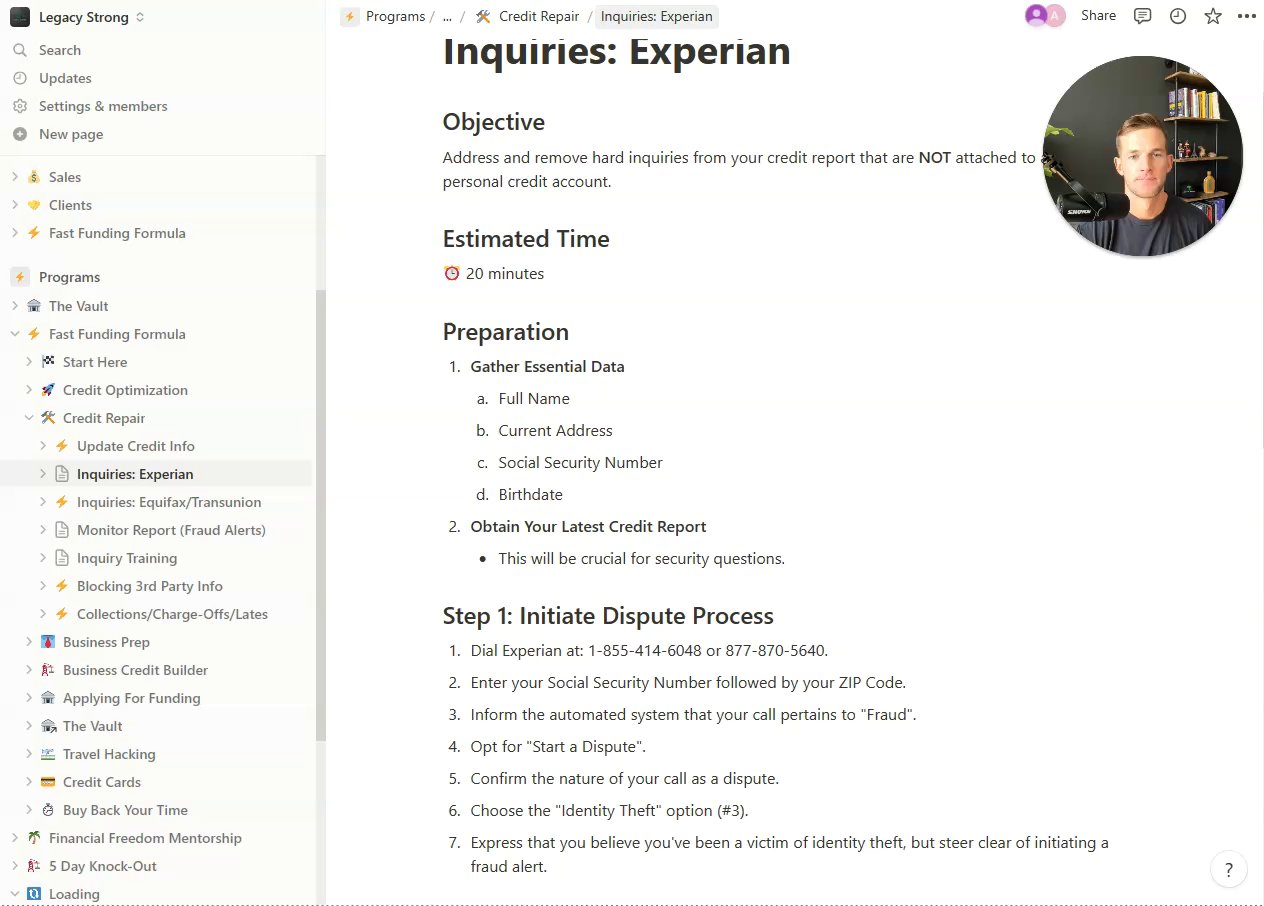1264x906 pixels.
Task: Expand the Travel Hacking page toggle
Action: coord(29,754)
